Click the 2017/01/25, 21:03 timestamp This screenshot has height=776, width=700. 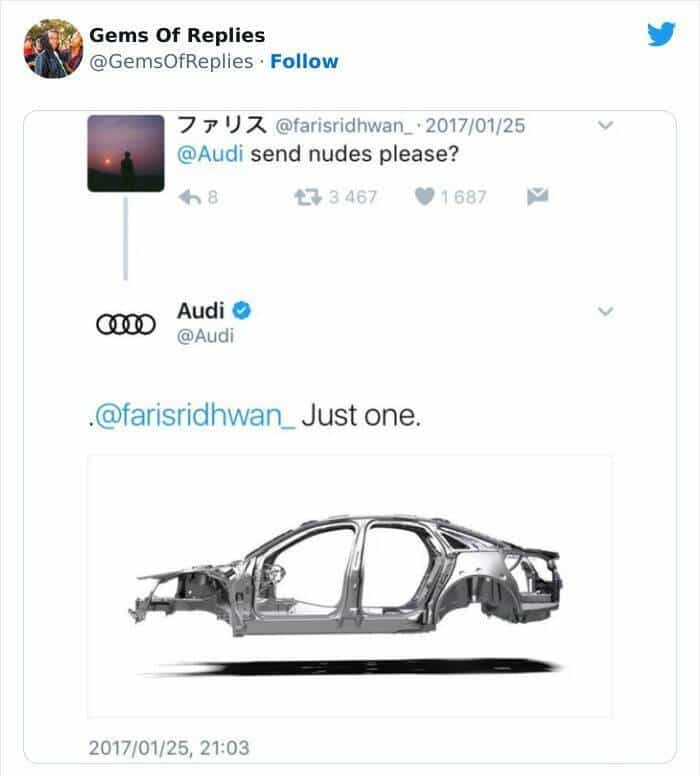click(168, 746)
